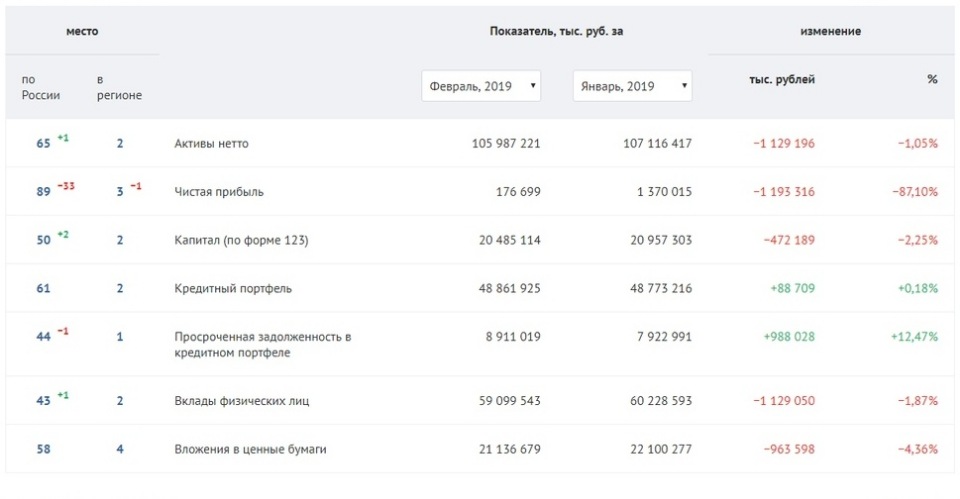Screen dimensions: 960x499
Task: Click the по России column header
Action: (41, 87)
